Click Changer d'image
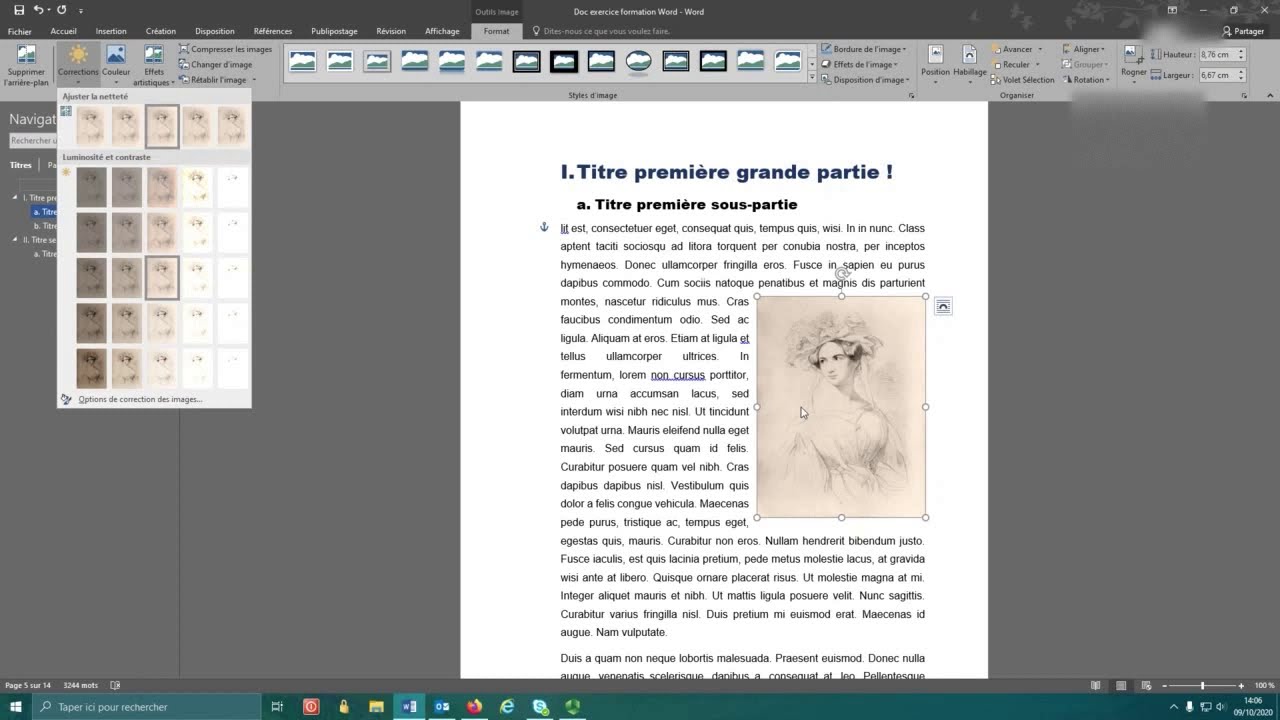The width and height of the screenshot is (1280, 720). click(x=215, y=64)
